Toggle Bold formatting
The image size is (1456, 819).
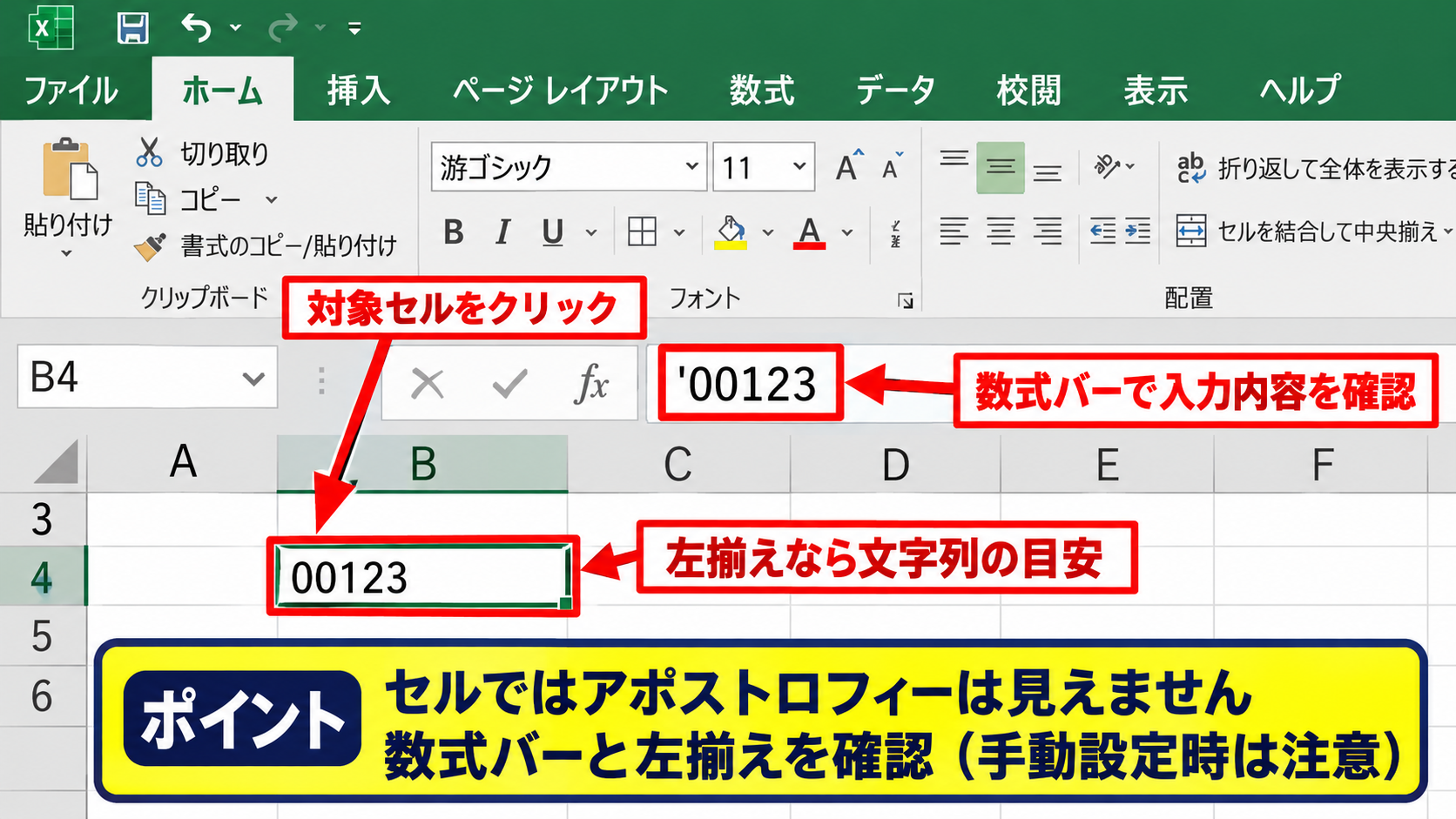tap(453, 232)
